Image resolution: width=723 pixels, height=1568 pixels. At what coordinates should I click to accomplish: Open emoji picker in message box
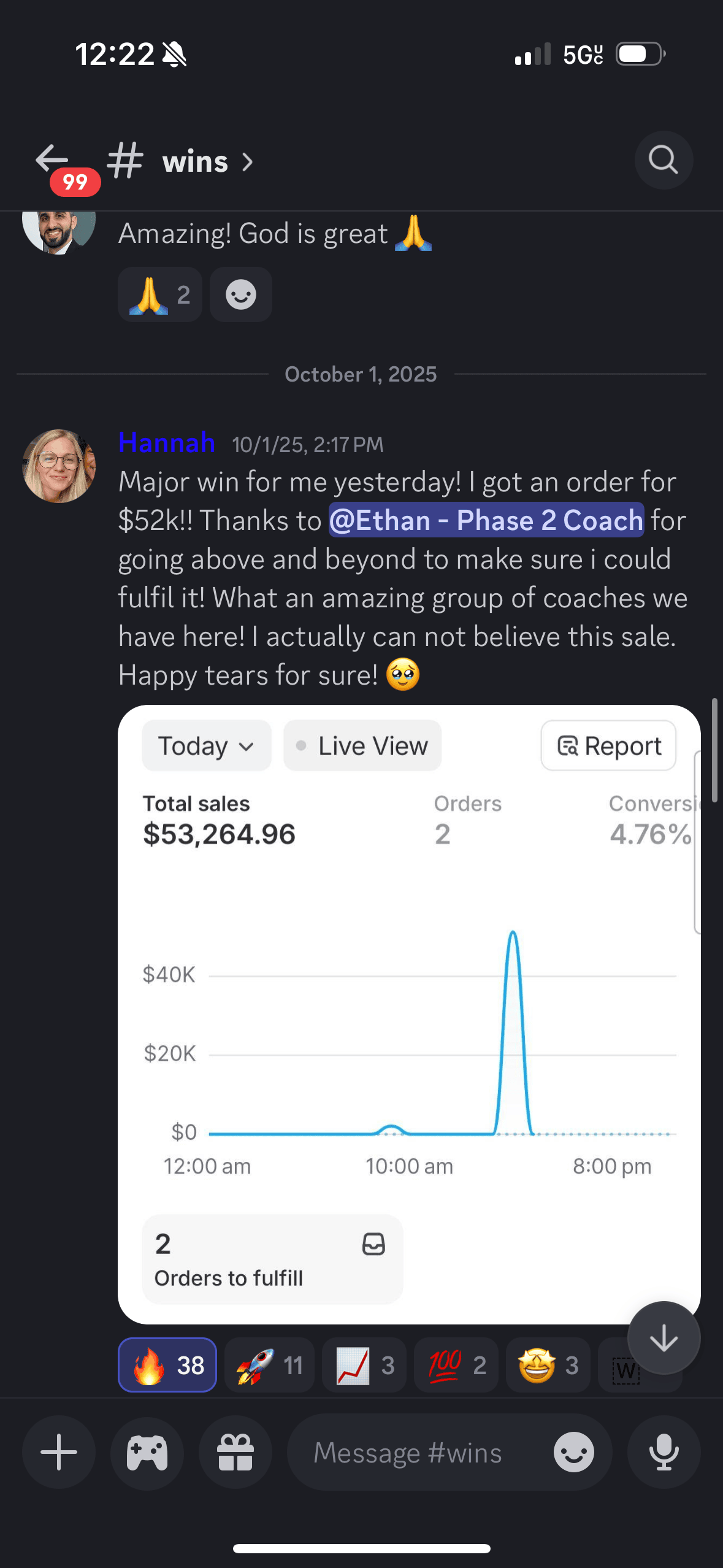[573, 1452]
